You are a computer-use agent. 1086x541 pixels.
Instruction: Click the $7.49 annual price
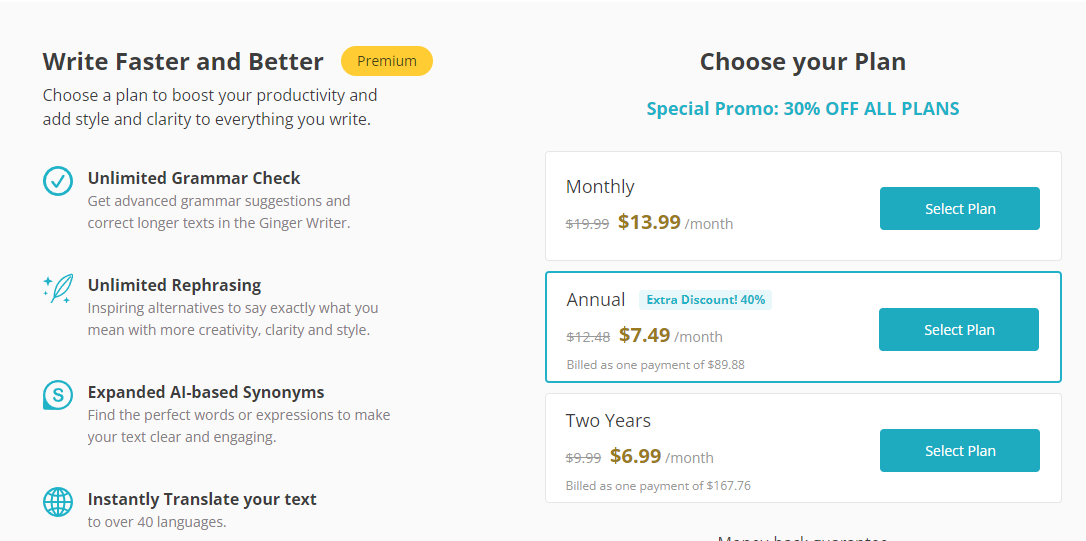tap(644, 335)
